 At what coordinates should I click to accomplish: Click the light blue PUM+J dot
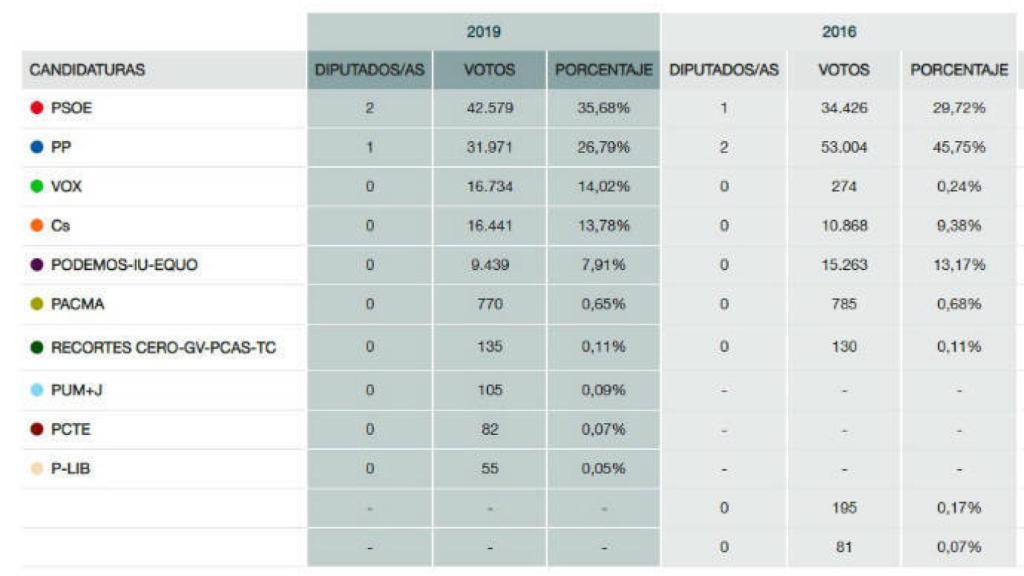(37, 390)
